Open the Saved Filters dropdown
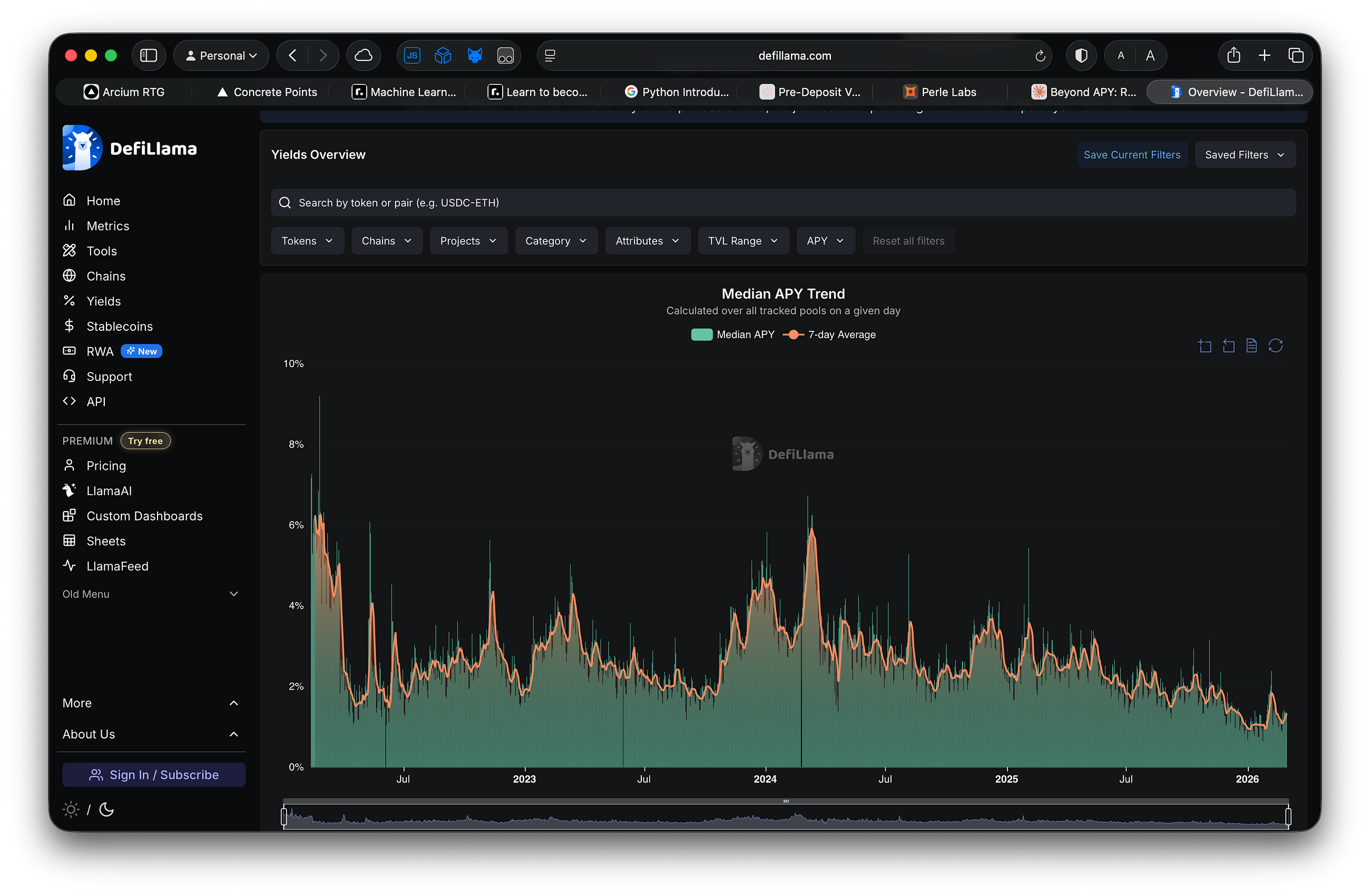Viewport: 1370px width, 896px height. [x=1245, y=155]
